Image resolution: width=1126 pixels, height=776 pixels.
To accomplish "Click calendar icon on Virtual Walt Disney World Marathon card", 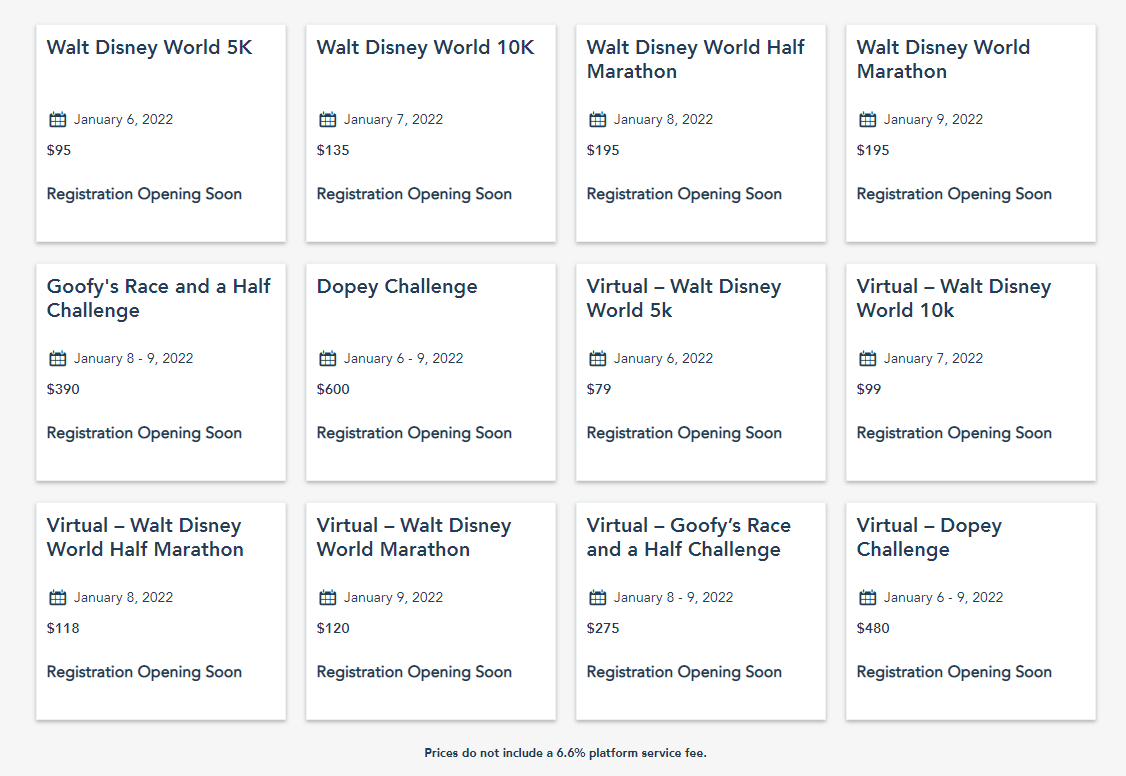I will pyautogui.click(x=328, y=598).
